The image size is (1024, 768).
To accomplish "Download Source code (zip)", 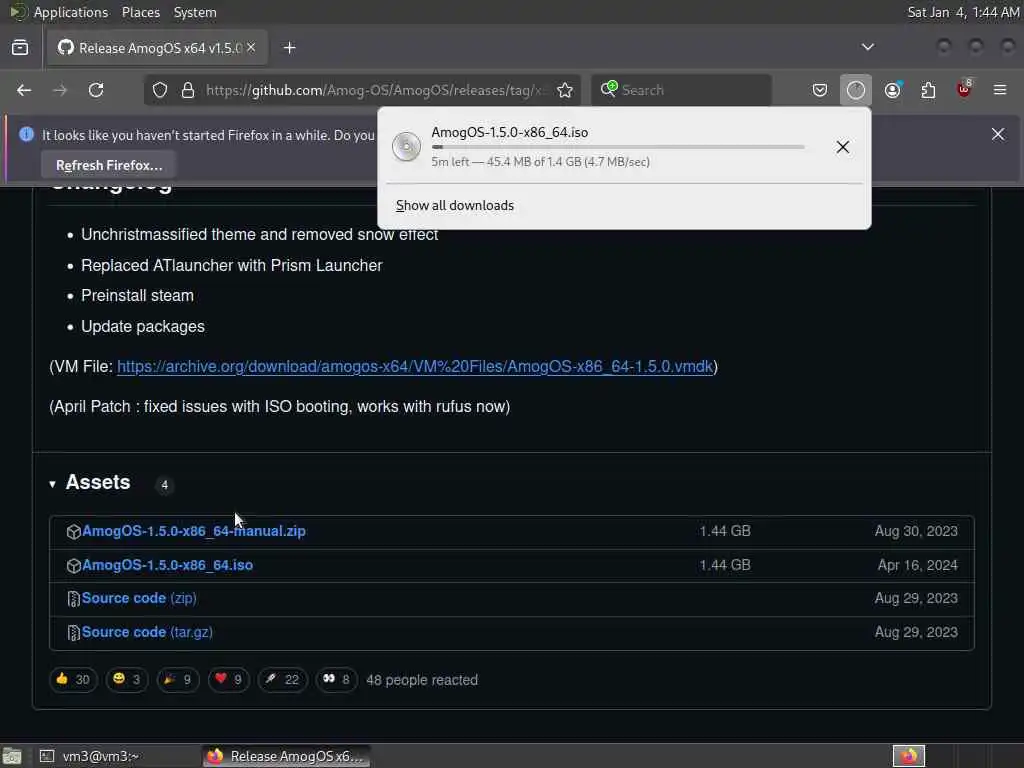I will click(139, 598).
